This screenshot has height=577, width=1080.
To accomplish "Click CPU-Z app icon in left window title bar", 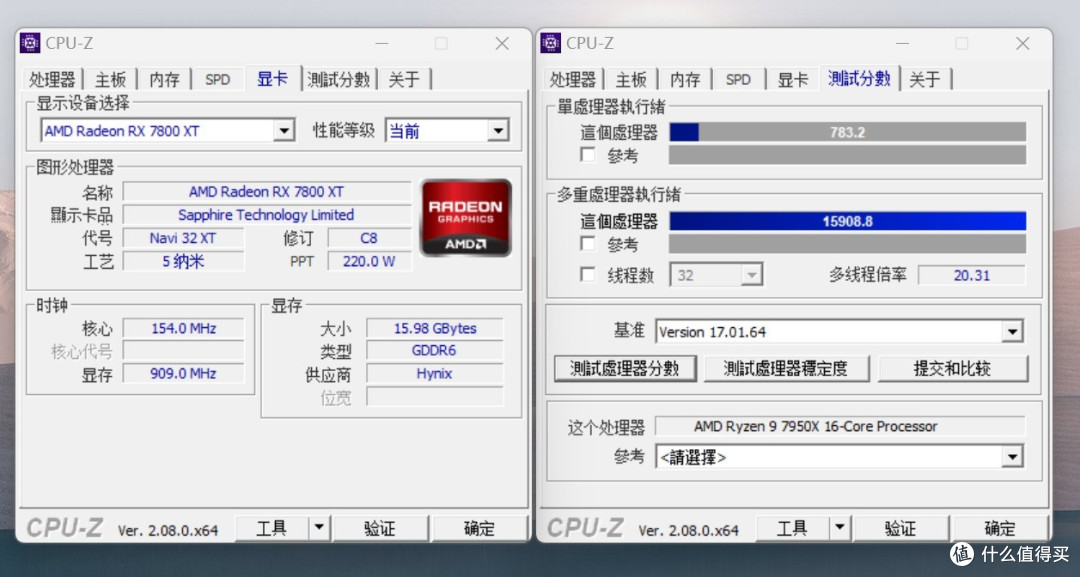I will pos(30,43).
